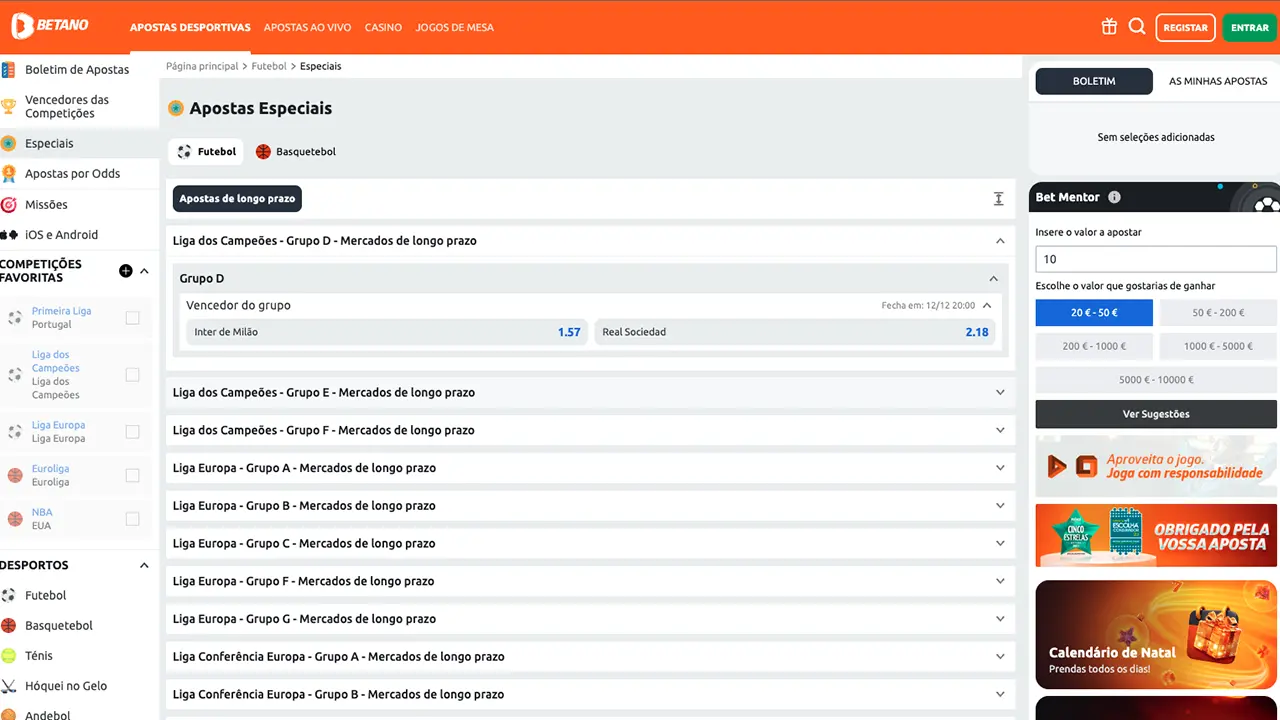Image resolution: width=1280 pixels, height=720 pixels.
Task: Collapse the Competições Favoritas list
Action: point(144,271)
